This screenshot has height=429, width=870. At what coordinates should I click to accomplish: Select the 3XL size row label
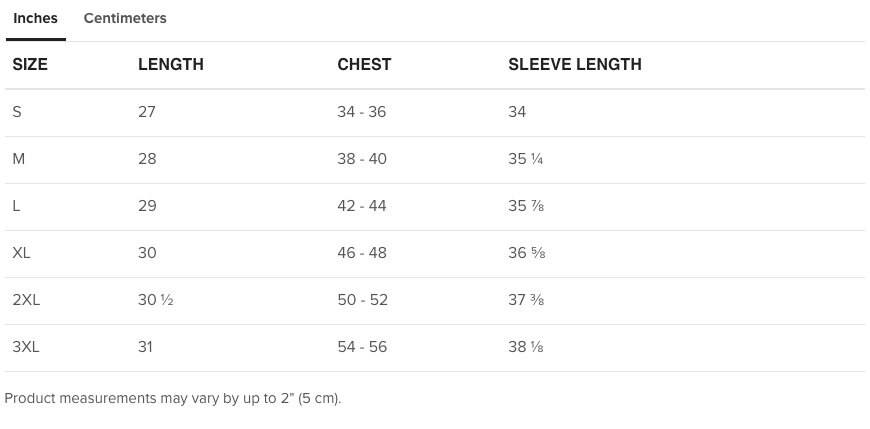tap(26, 347)
